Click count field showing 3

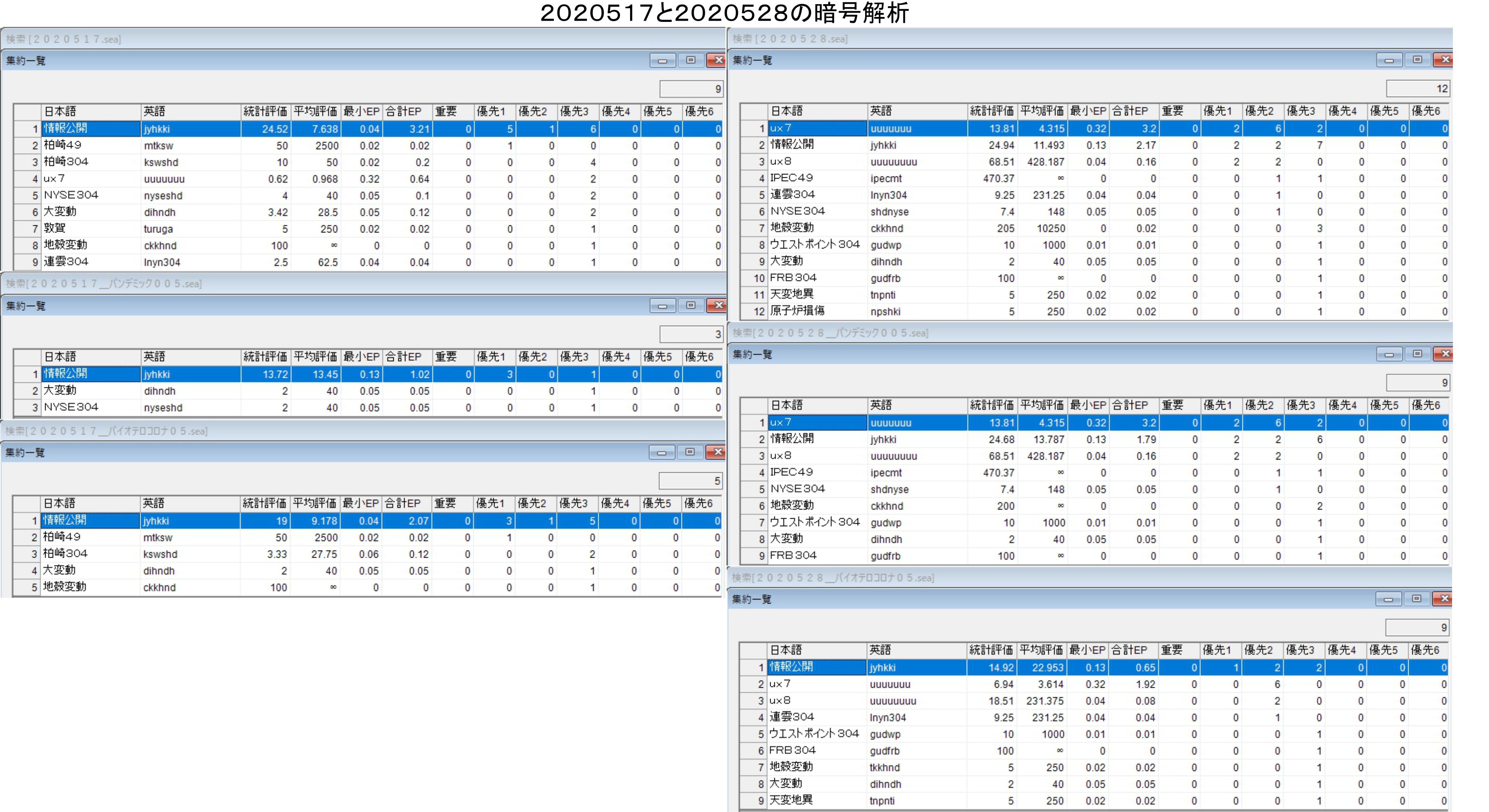tap(691, 334)
